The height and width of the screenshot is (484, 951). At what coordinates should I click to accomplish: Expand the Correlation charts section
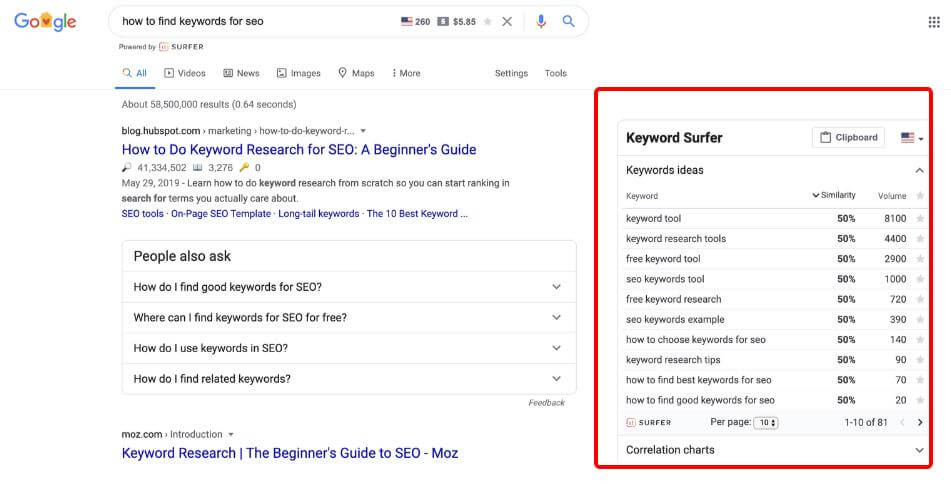(x=775, y=450)
